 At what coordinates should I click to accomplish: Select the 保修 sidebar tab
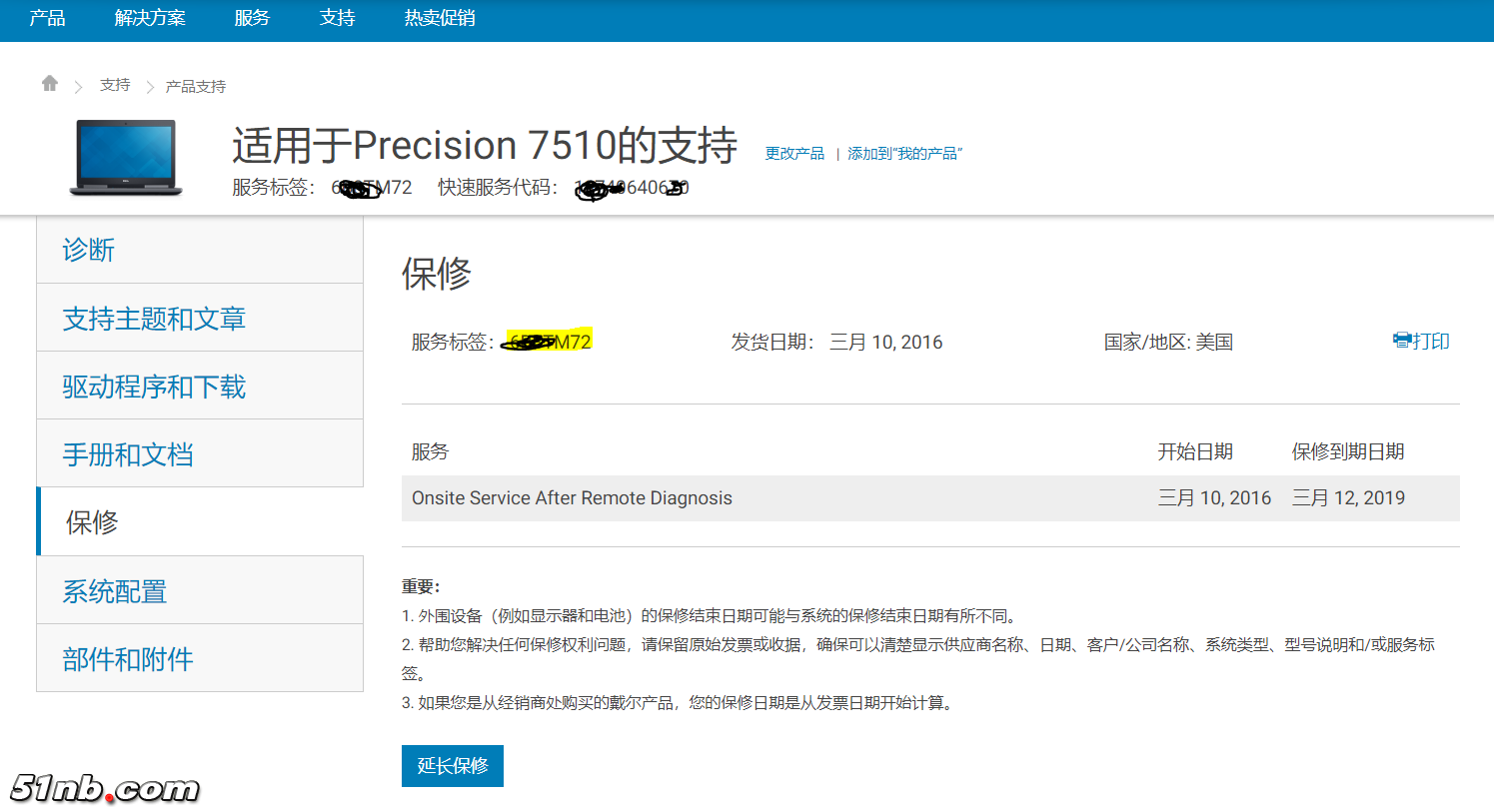tap(92, 522)
